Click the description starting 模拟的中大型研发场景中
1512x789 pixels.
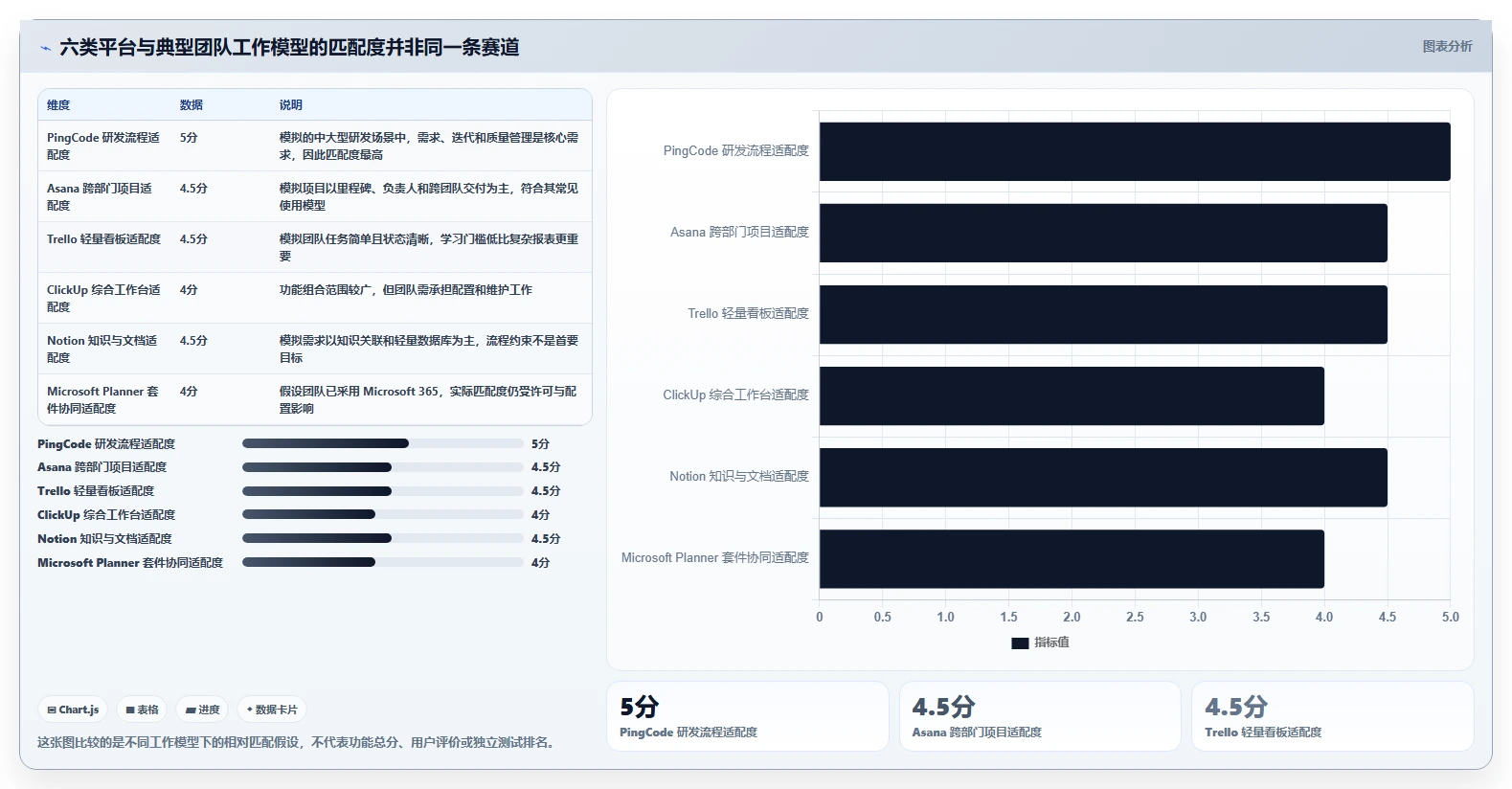(x=429, y=146)
